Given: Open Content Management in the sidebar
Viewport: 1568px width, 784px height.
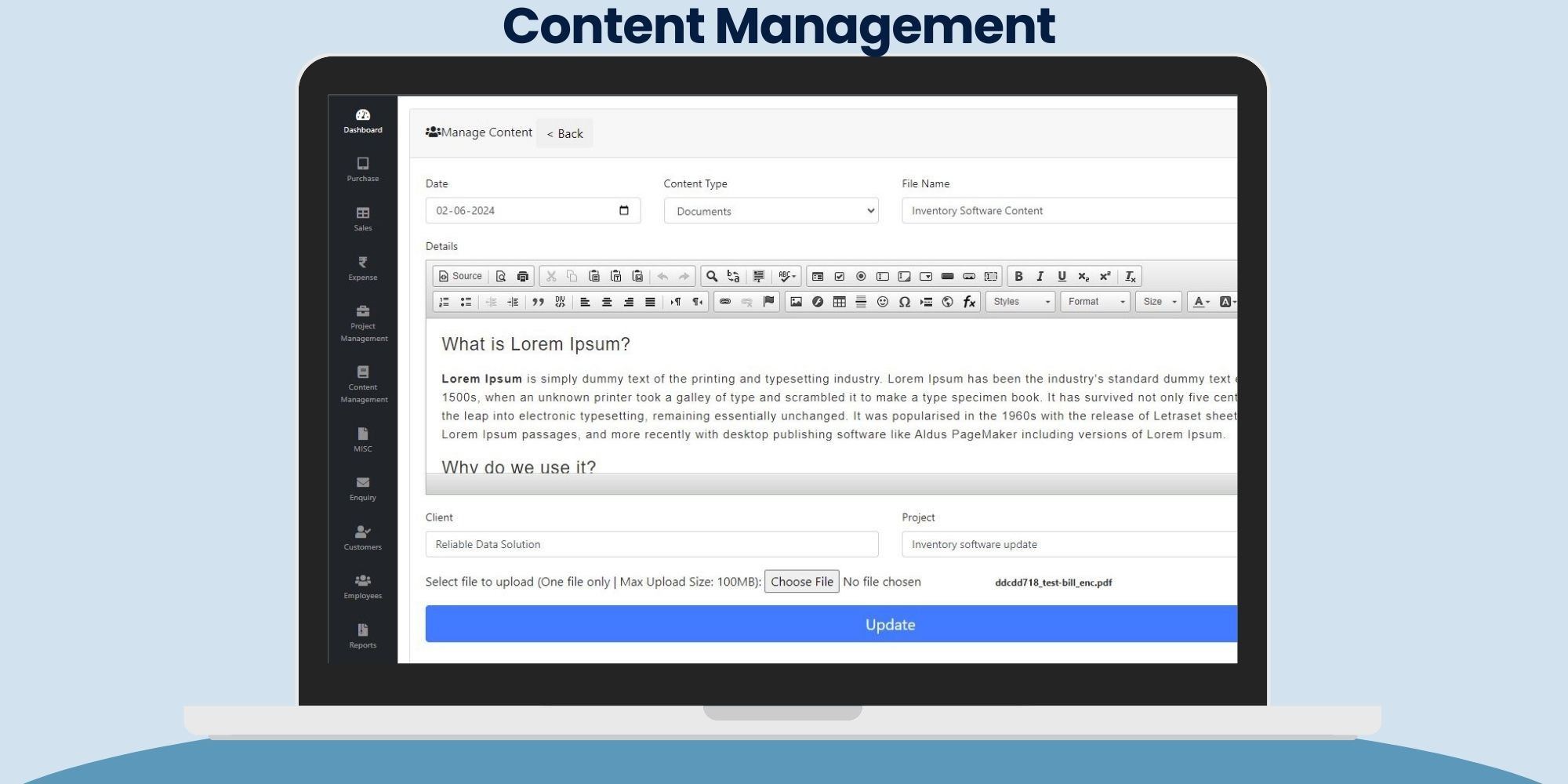Looking at the screenshot, I should click(363, 383).
